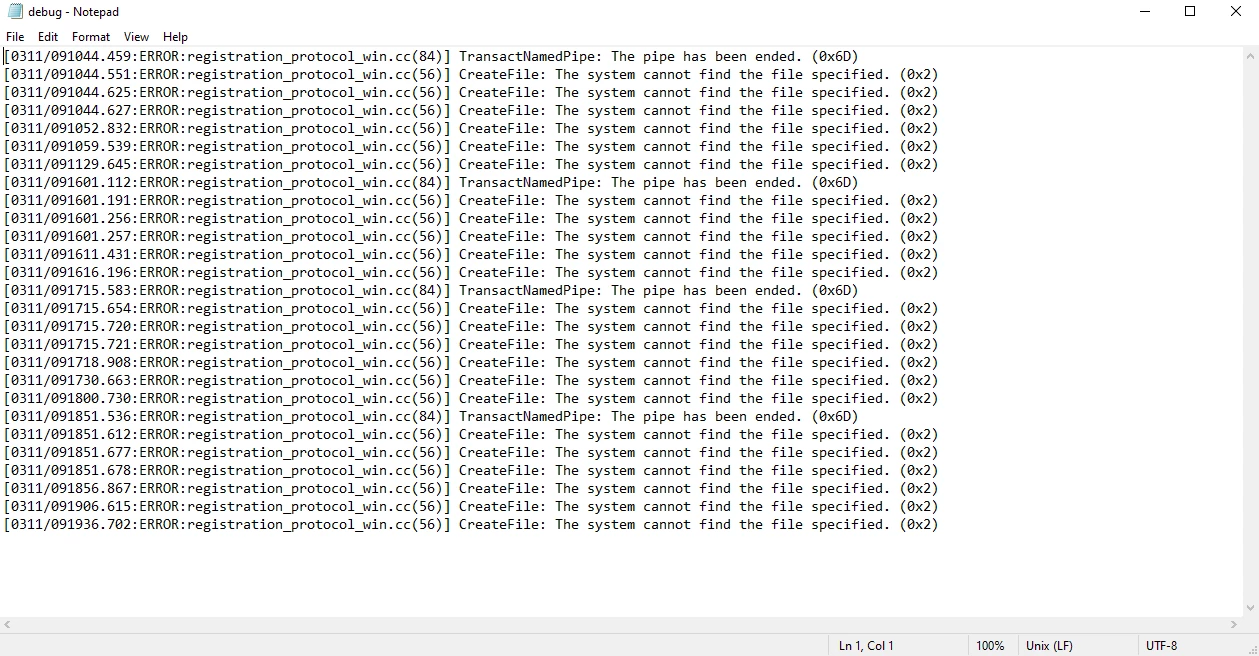Click the 100% zoom status entry
The height and width of the screenshot is (656, 1259).
click(x=990, y=646)
